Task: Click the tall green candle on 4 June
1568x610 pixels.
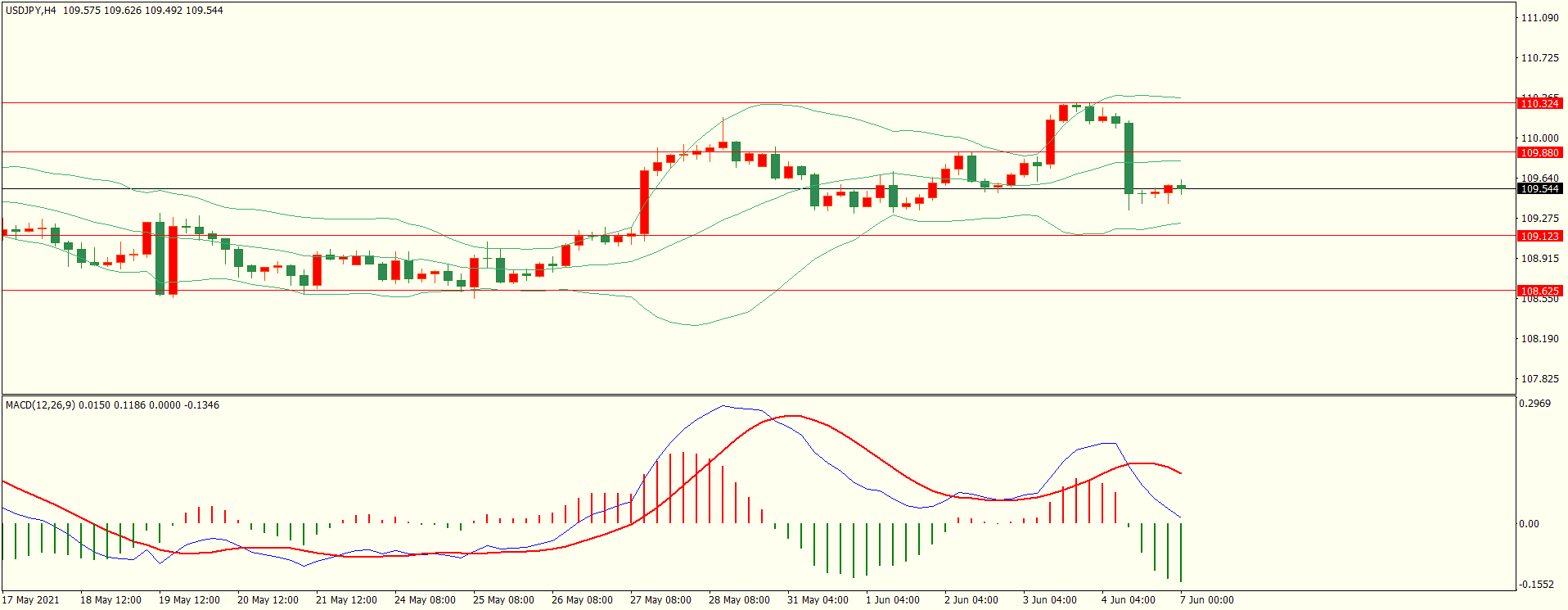Action: (x=1129, y=158)
